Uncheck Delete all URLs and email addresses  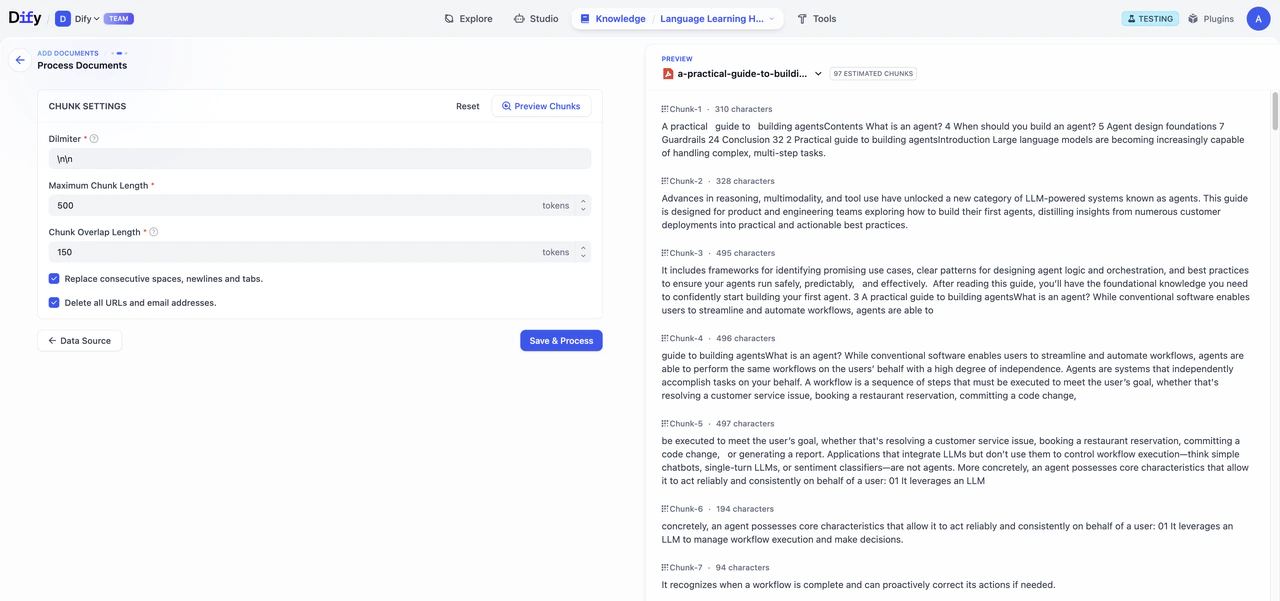pos(54,302)
